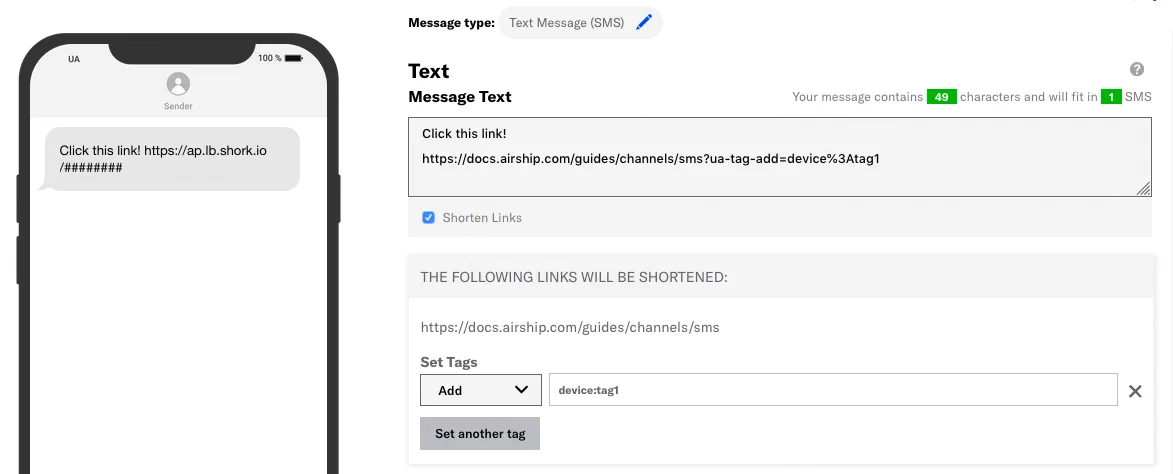Click the UA carrier label in phone preview
The height and width of the screenshot is (474, 1173).
[74, 59]
